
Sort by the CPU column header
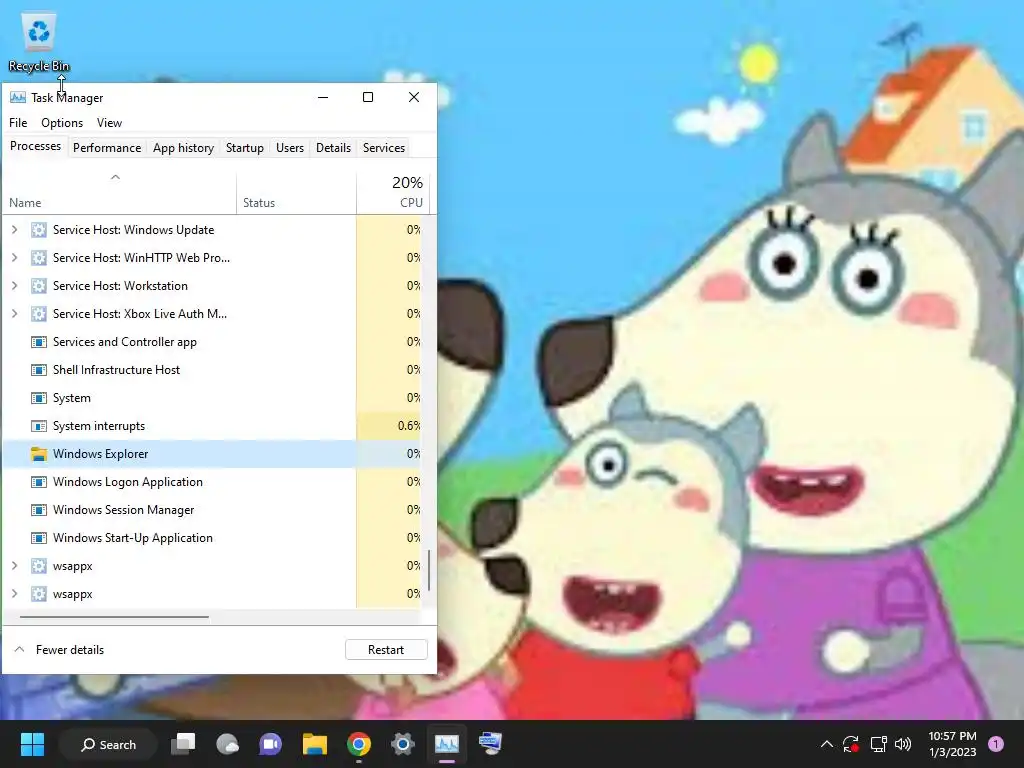[392, 193]
